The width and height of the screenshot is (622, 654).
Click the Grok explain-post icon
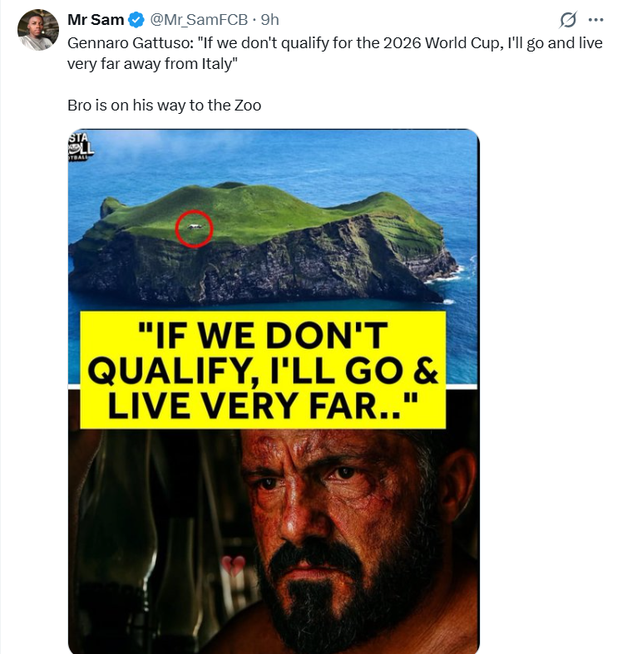pos(568,20)
